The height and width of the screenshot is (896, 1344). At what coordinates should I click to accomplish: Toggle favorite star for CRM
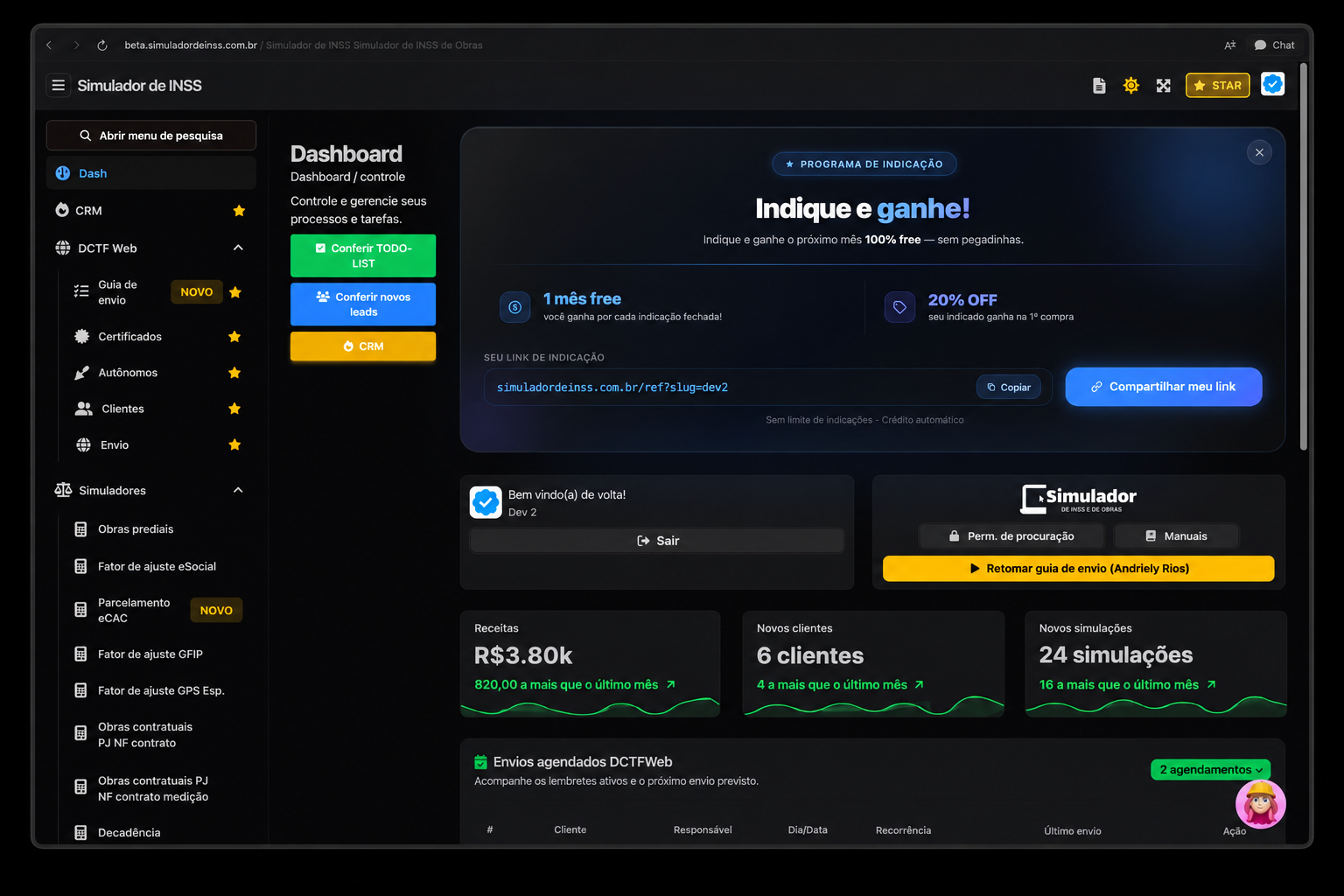(x=239, y=211)
